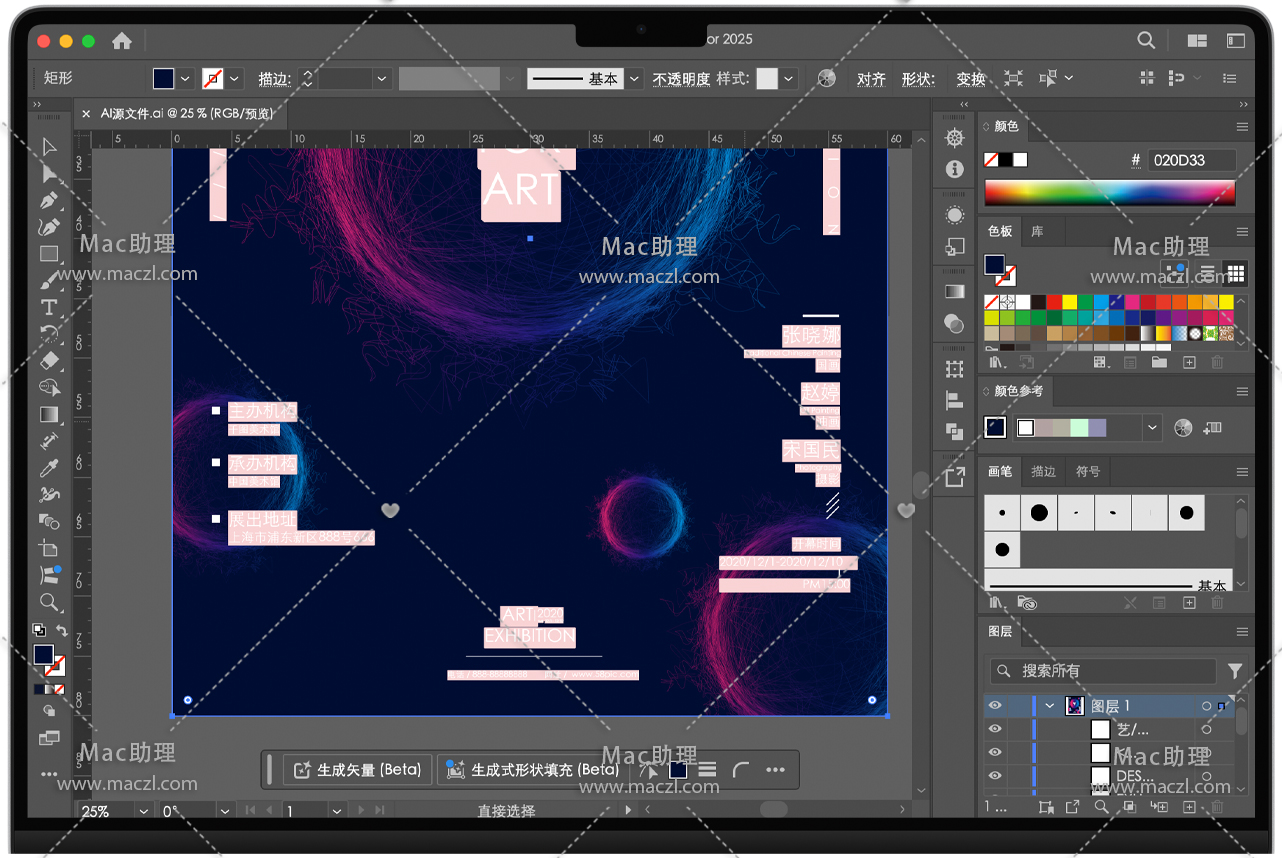Switch to the 库 tab
This screenshot has width=1282, height=858.
[x=1038, y=231]
